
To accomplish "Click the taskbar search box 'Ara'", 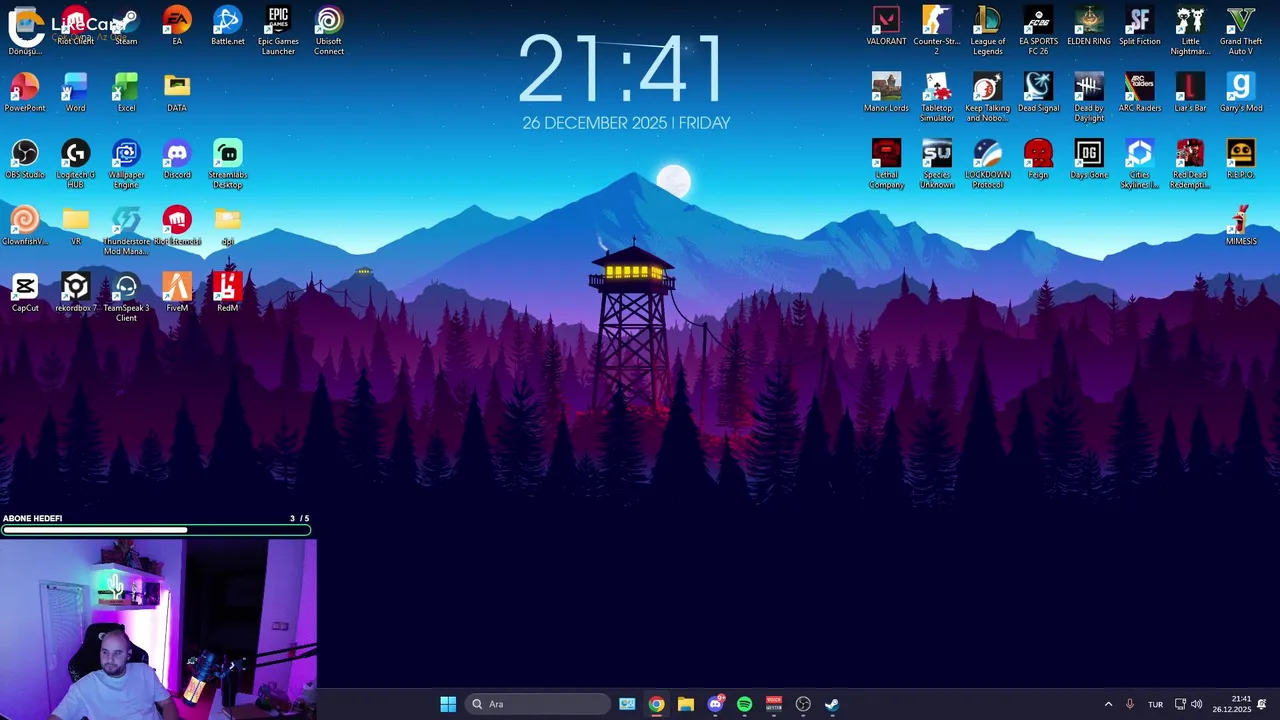I will click(539, 704).
